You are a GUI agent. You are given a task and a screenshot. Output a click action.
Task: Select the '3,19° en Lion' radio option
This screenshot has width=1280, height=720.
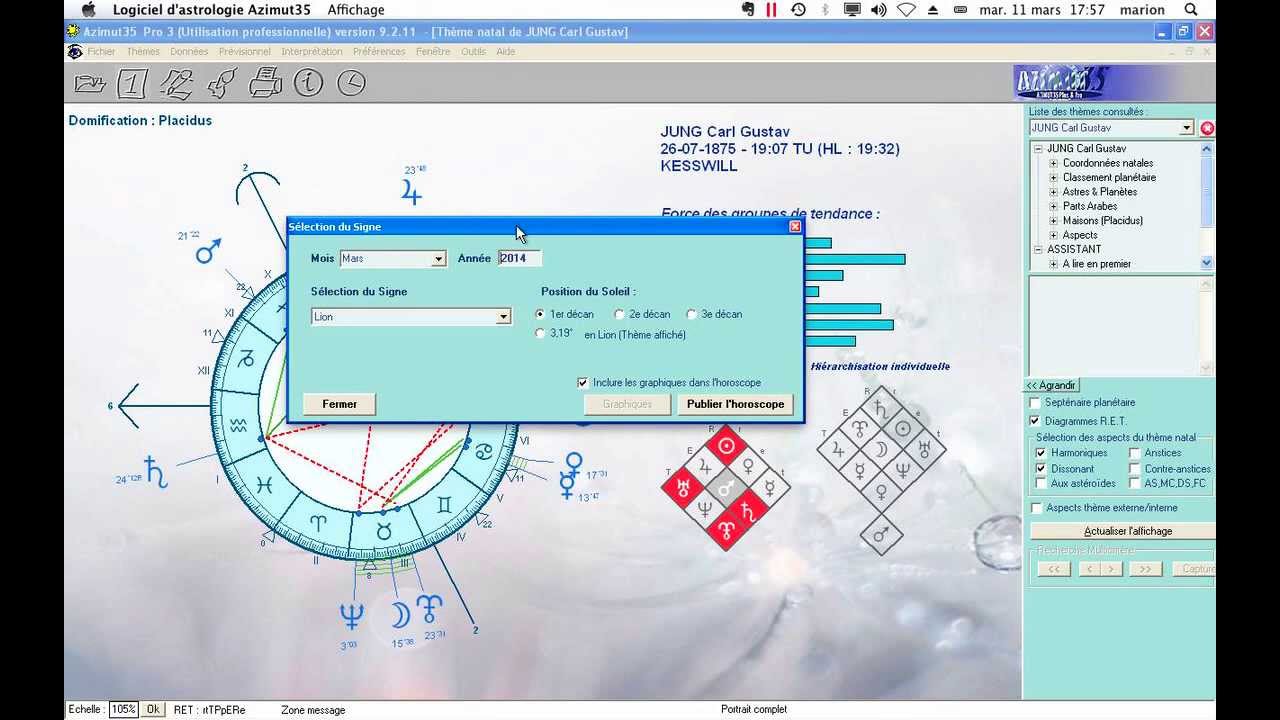pos(541,334)
